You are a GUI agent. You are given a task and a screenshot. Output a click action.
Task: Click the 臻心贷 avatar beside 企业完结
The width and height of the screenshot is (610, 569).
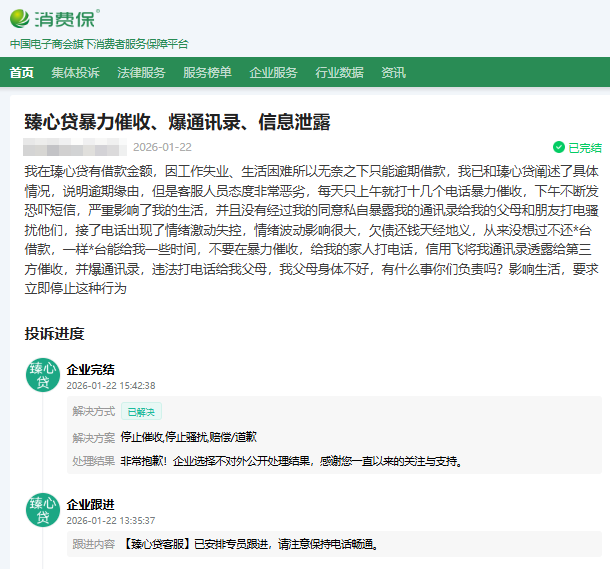[x=43, y=376]
